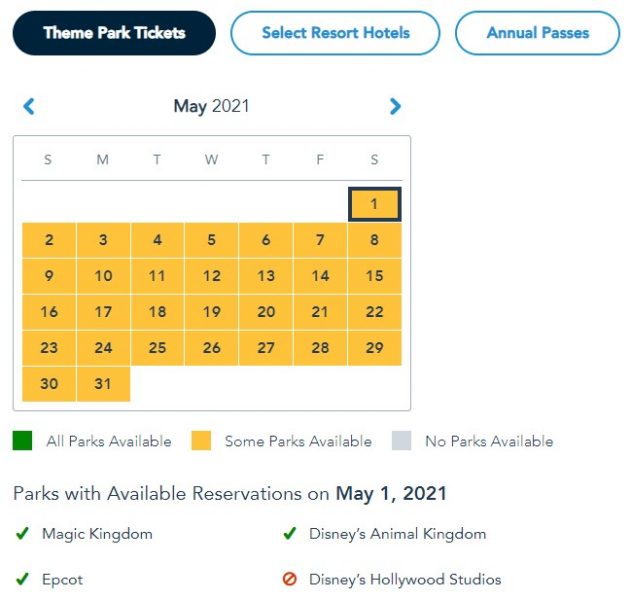
Task: Click unavailable icon beside Hollywood Studios
Action: click(x=289, y=579)
